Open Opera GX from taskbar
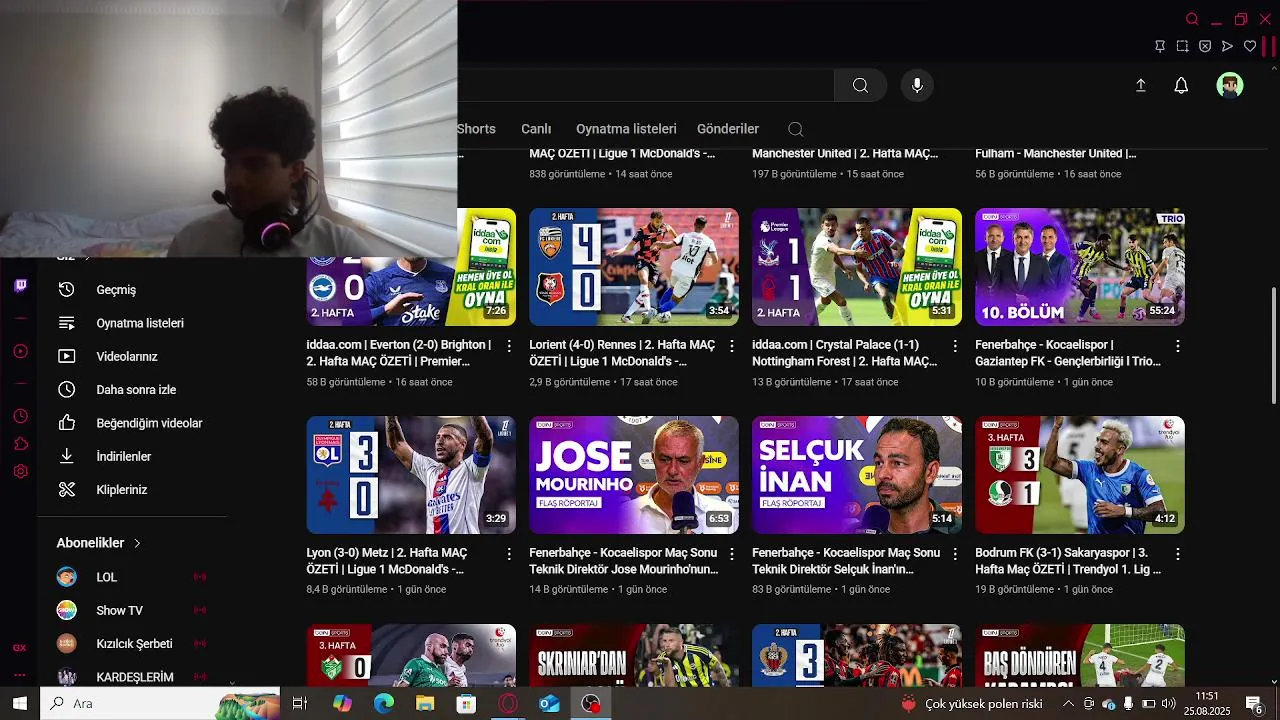The image size is (1280, 720). (x=508, y=704)
